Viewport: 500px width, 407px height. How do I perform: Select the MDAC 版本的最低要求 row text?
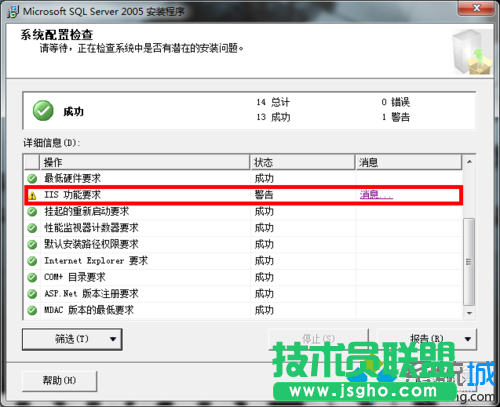[89, 310]
